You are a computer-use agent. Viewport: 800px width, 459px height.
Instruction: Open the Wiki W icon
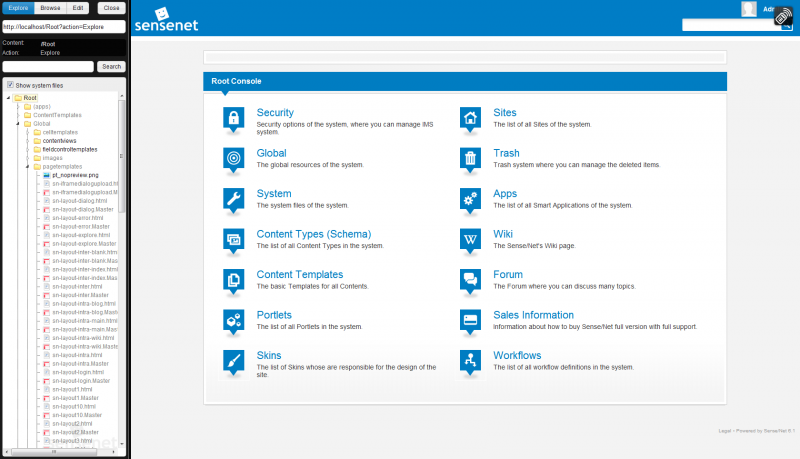470,241
